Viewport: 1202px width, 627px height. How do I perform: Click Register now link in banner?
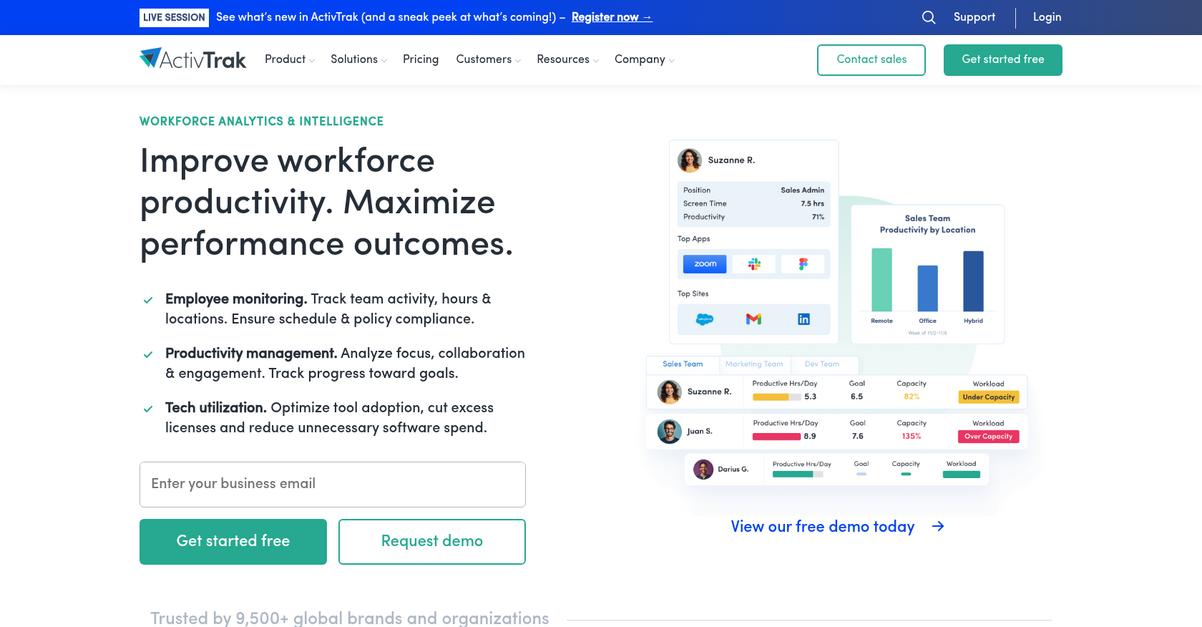(611, 17)
